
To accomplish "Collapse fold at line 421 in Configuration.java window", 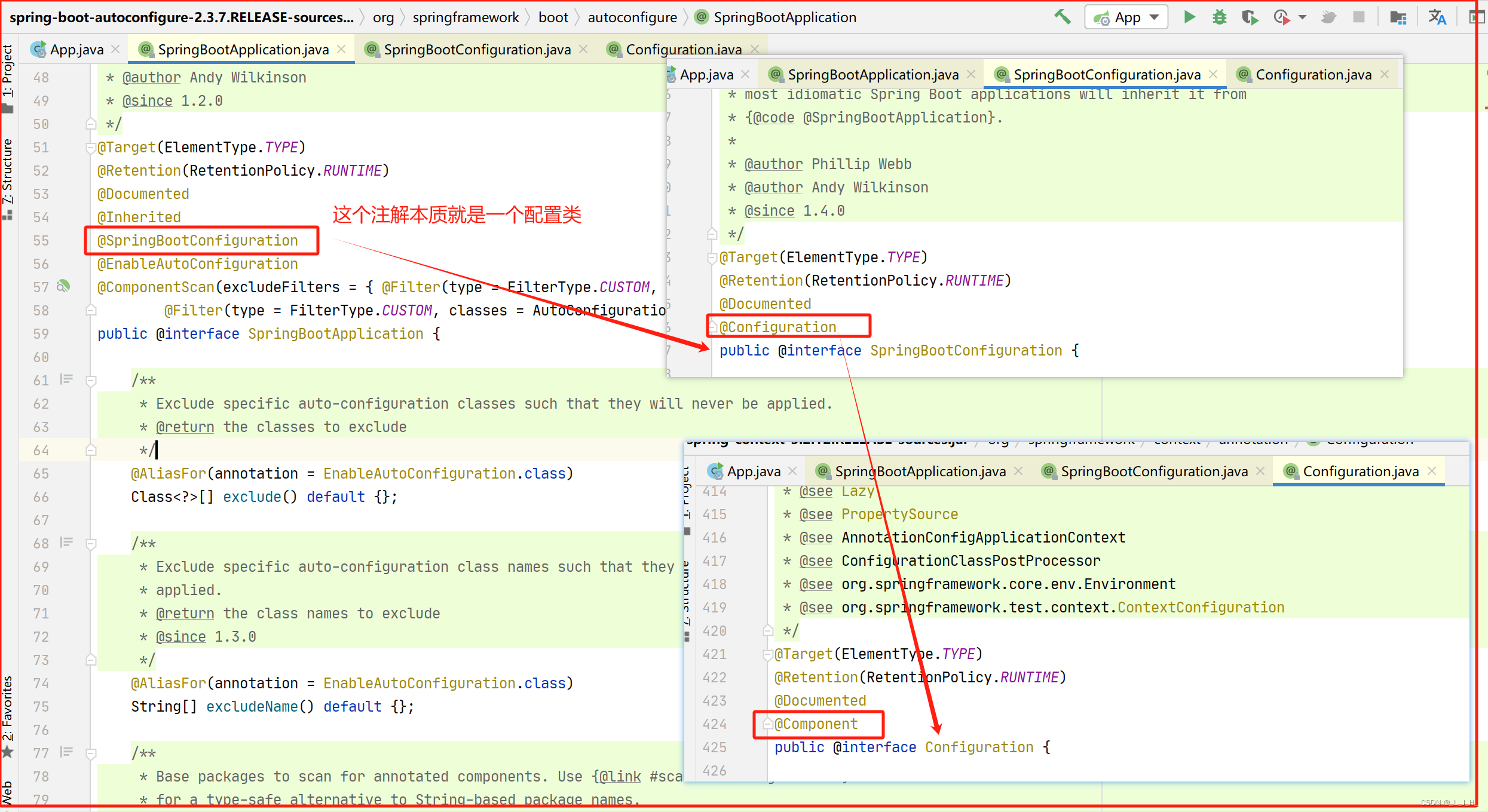I will pyautogui.click(x=768, y=655).
